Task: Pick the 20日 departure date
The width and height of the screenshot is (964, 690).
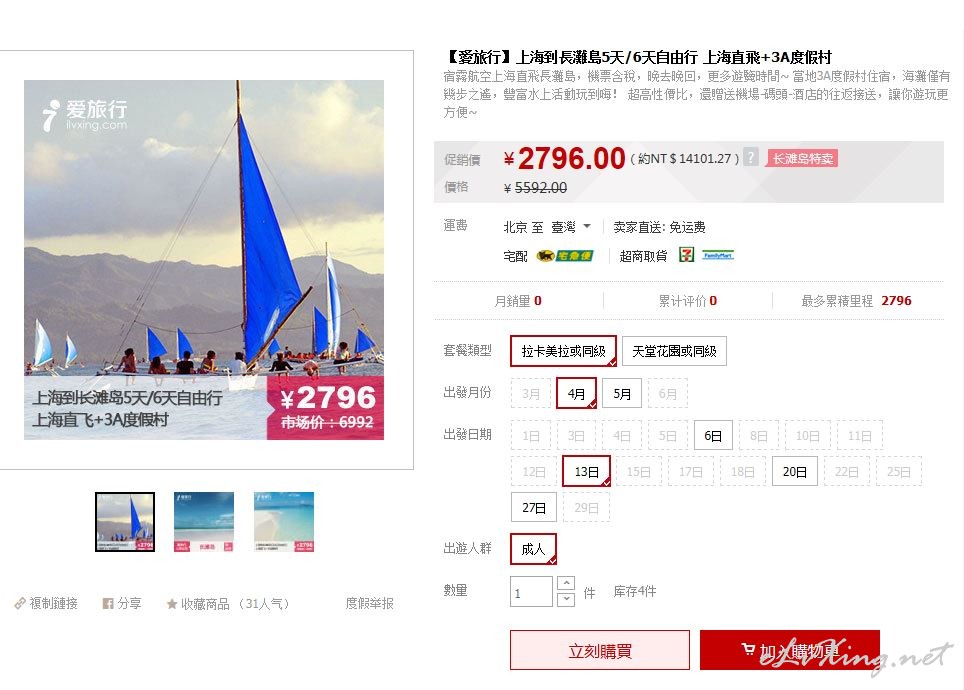Action: point(794,472)
